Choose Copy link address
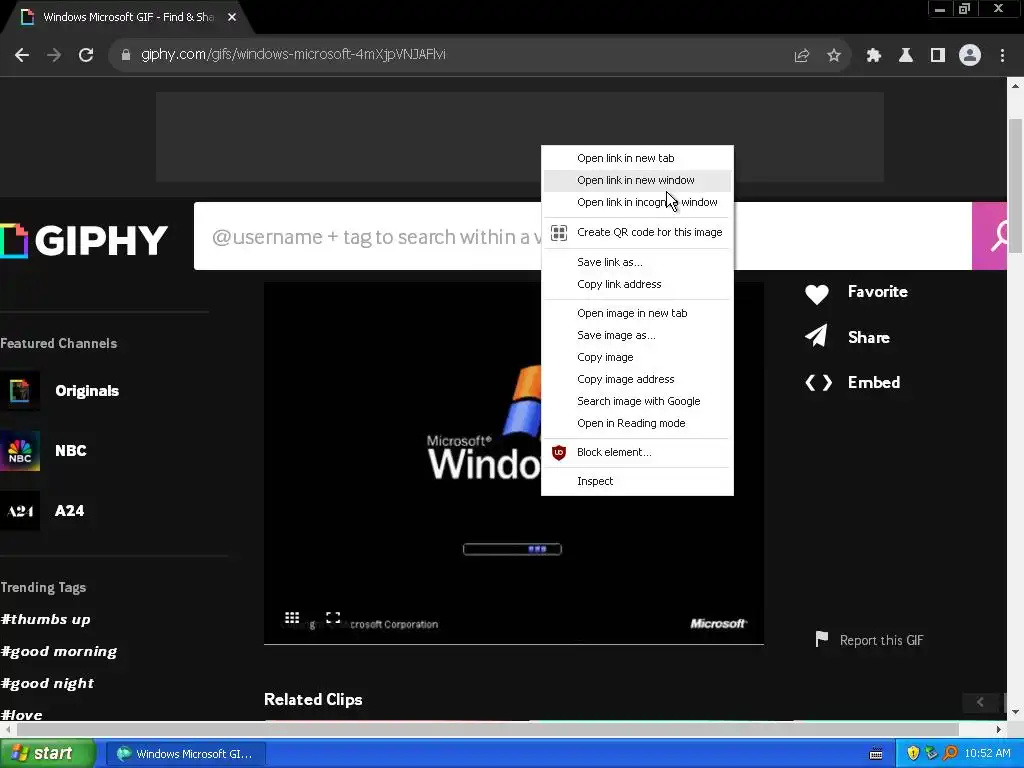Screen dimensions: 1024x768 click(637, 284)
